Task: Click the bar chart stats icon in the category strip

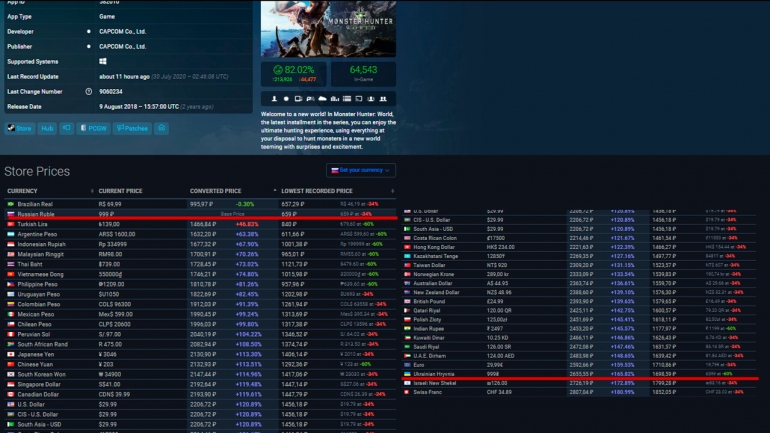Action: (x=334, y=99)
